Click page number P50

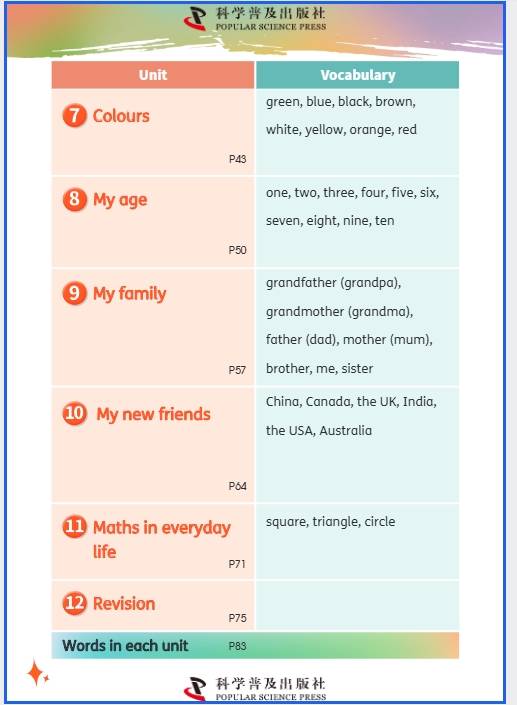point(237,250)
